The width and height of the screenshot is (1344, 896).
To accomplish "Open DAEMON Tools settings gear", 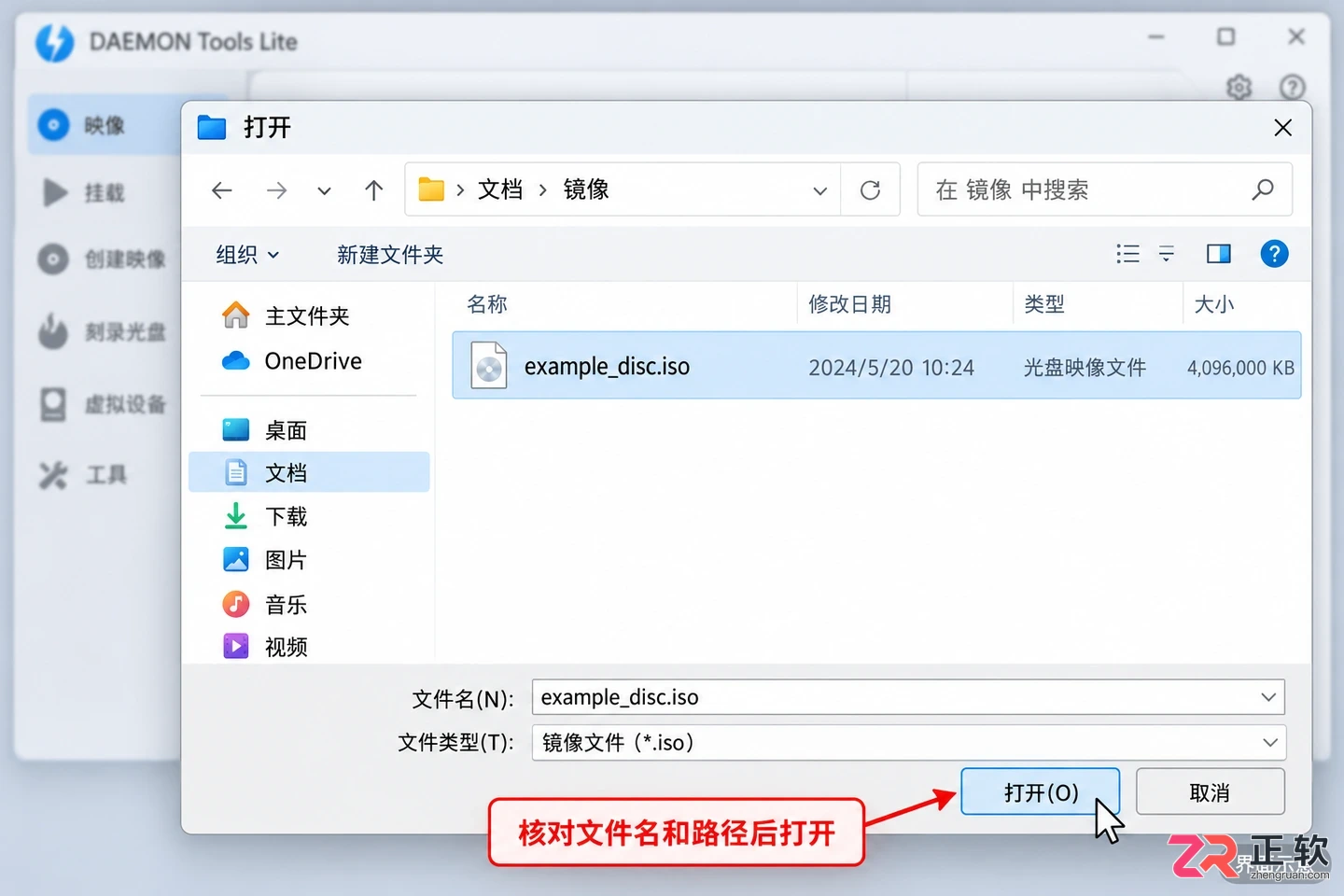I will pyautogui.click(x=1239, y=87).
